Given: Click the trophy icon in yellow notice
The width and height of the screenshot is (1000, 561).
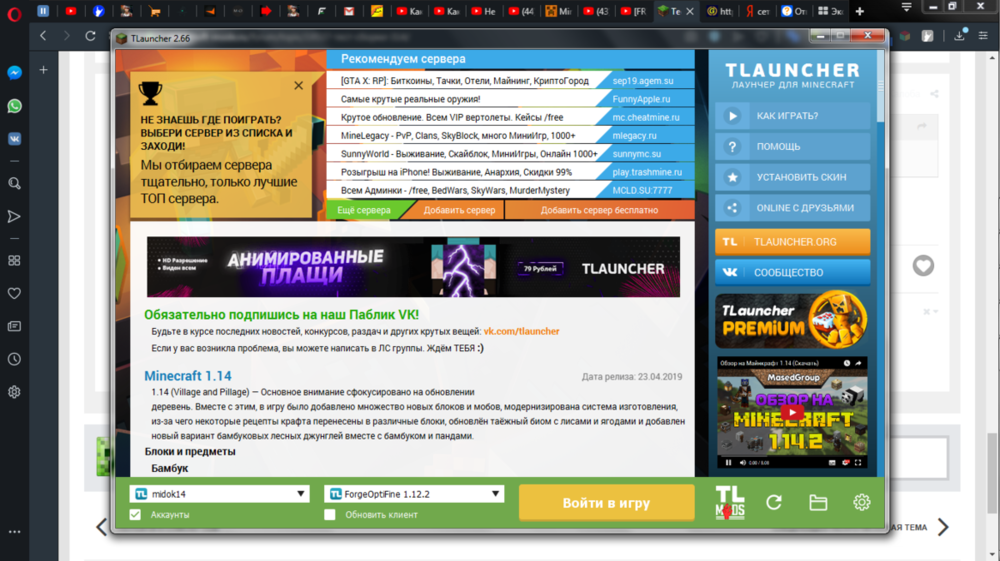Looking at the screenshot, I should coord(151,94).
